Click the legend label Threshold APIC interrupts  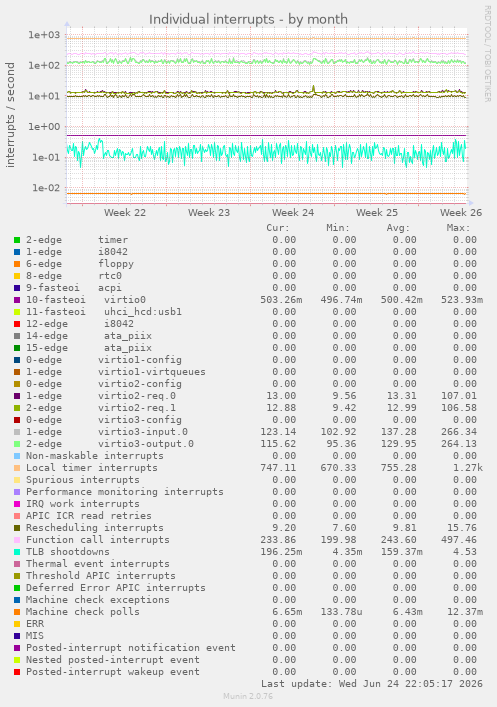coord(101,576)
